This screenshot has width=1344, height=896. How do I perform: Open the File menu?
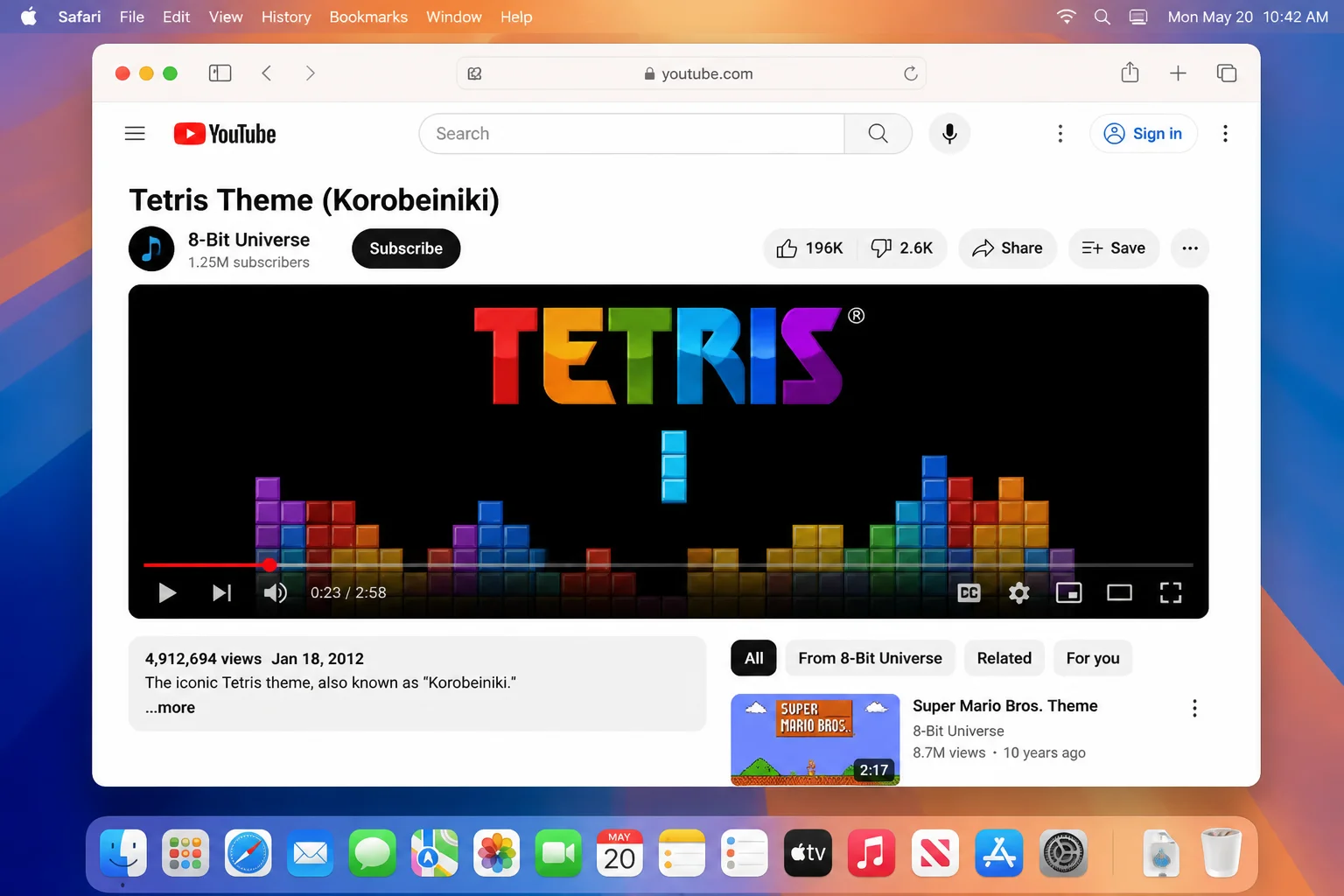(132, 17)
